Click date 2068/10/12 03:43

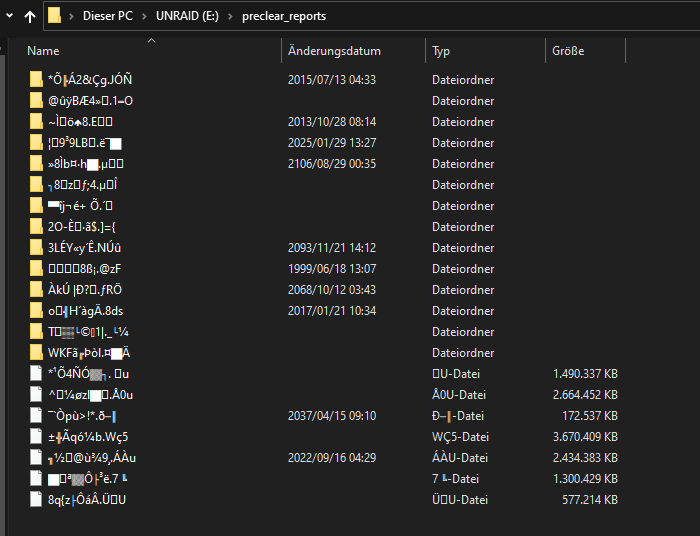332,290
